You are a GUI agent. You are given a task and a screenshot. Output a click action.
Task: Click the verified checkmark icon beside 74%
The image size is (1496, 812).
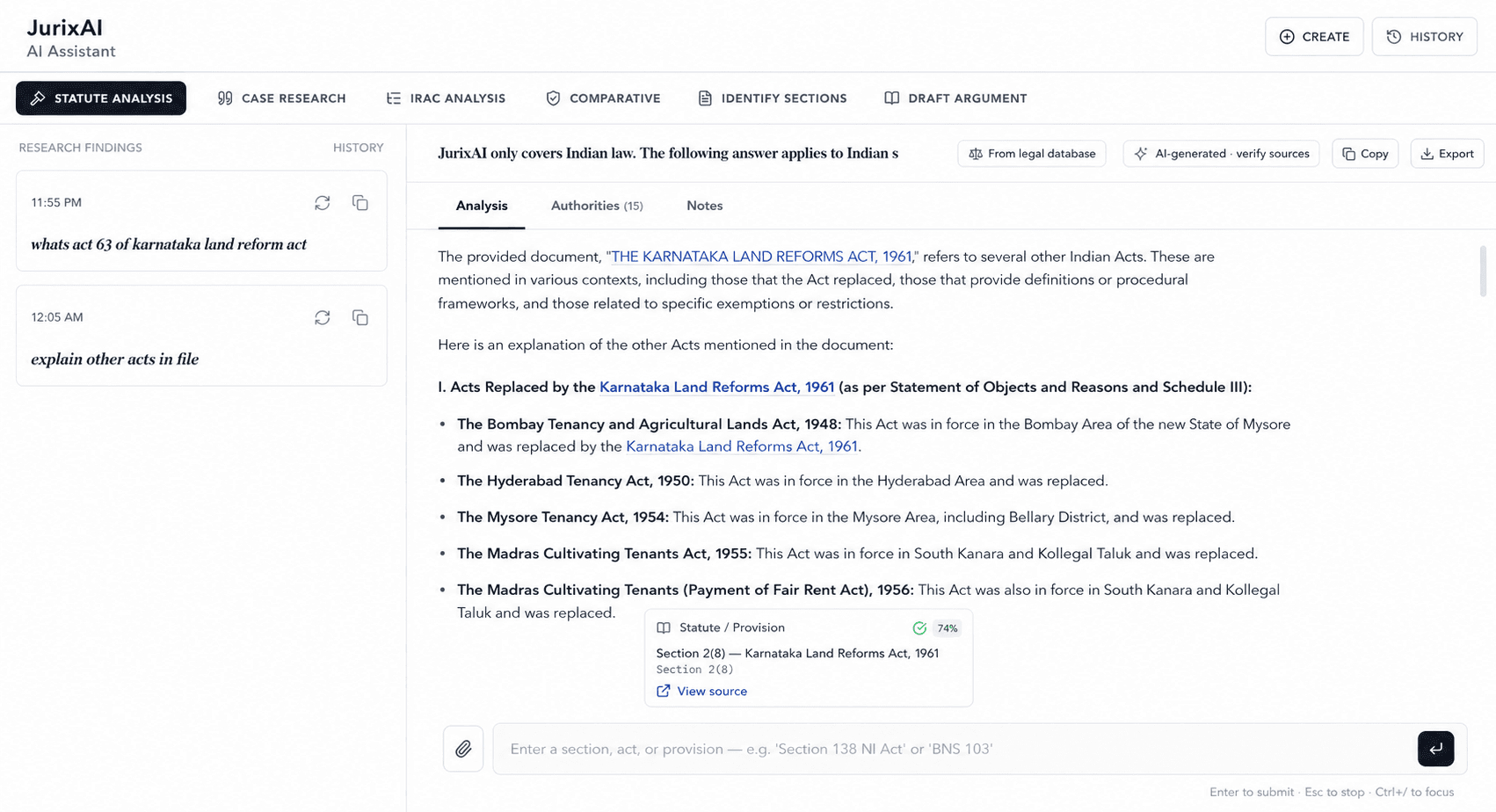click(x=919, y=628)
